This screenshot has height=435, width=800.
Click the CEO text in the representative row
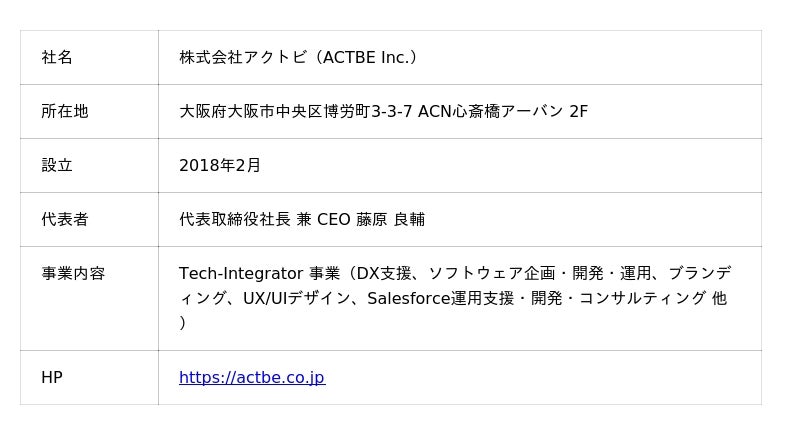pos(333,220)
